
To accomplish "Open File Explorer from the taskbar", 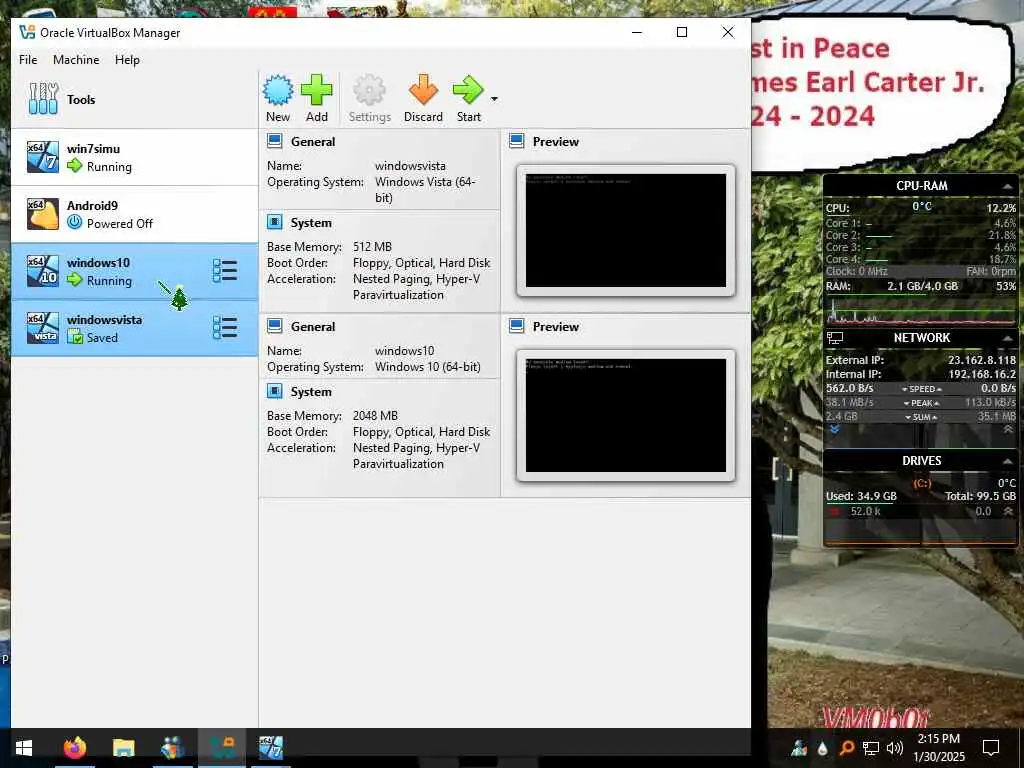I will click(123, 748).
